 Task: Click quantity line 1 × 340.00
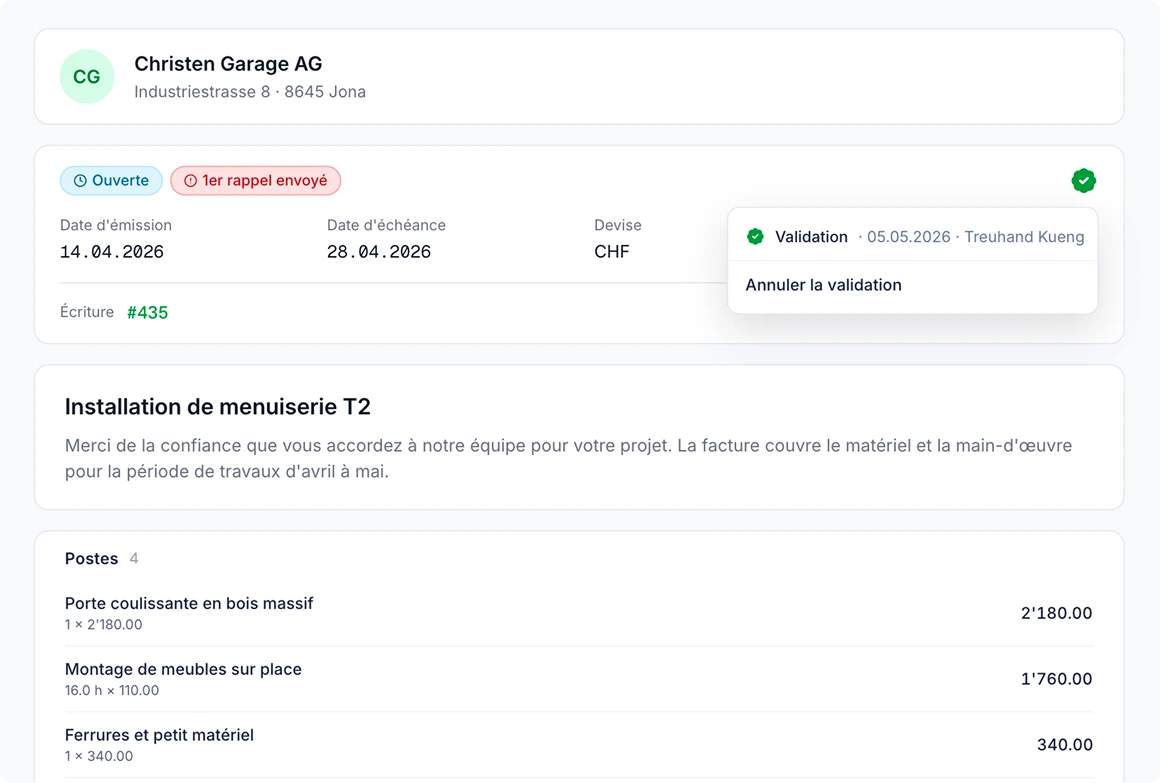pos(98,756)
